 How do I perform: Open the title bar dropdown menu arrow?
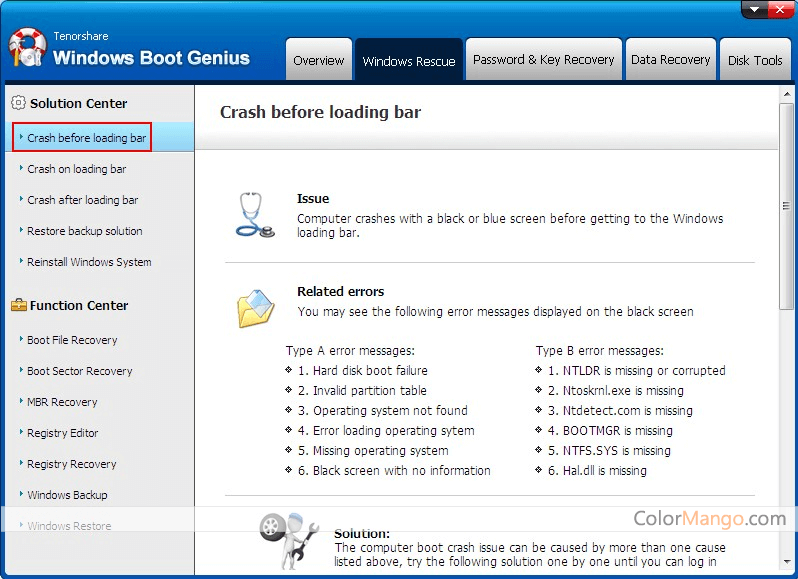click(754, 10)
